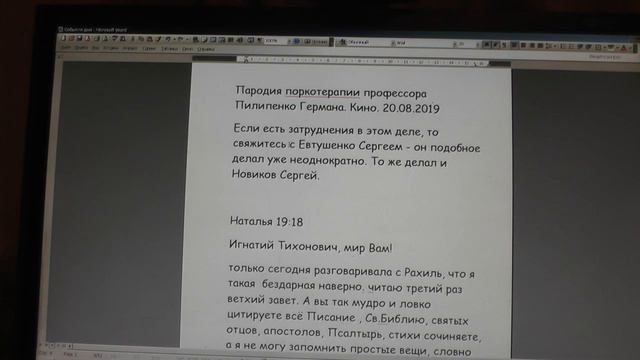Screen dimensions: 640x360
Task: Paste from clipboard toolbar icon
Action: tap(150, 39)
